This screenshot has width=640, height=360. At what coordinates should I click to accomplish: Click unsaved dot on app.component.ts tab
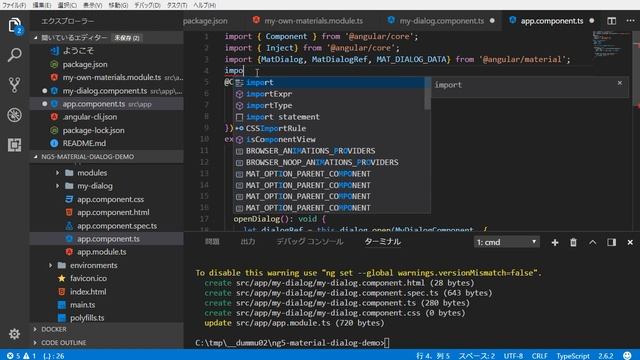point(592,21)
